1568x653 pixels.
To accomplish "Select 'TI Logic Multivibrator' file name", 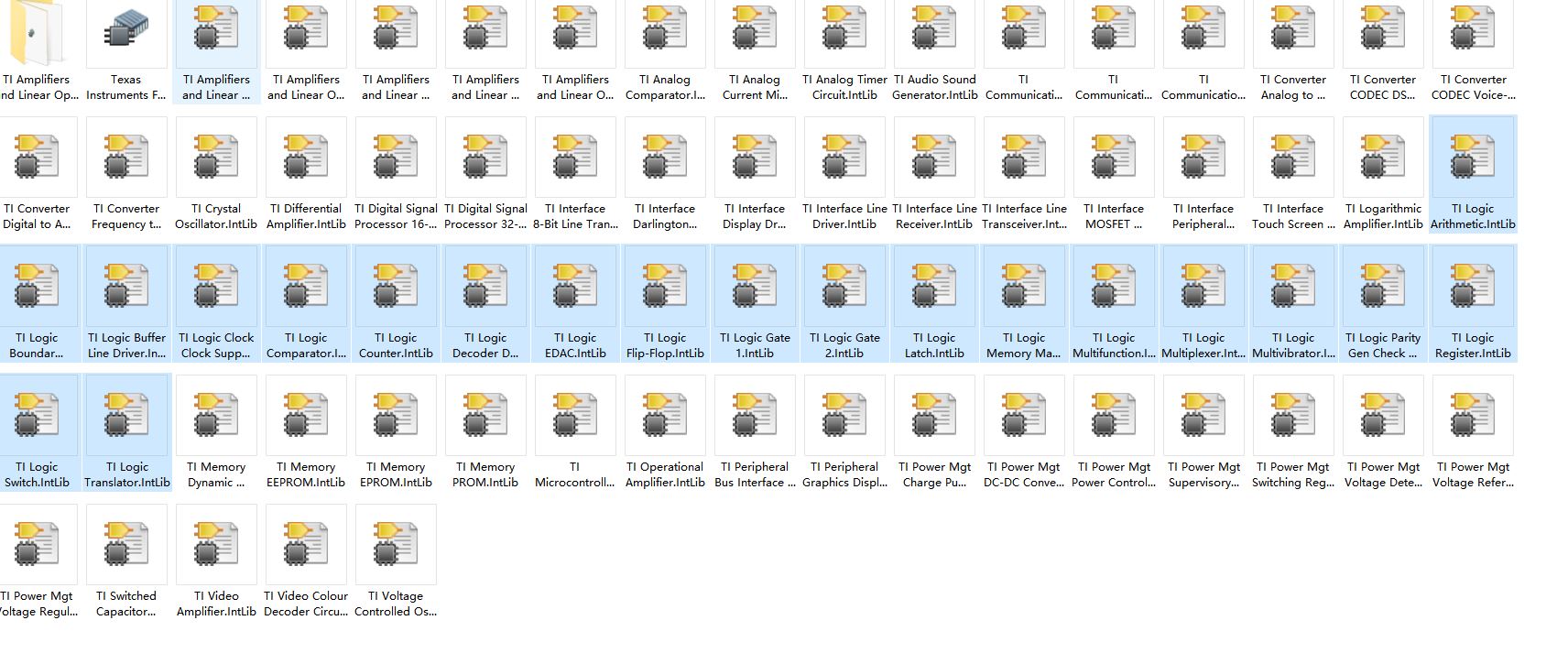I will [1293, 345].
